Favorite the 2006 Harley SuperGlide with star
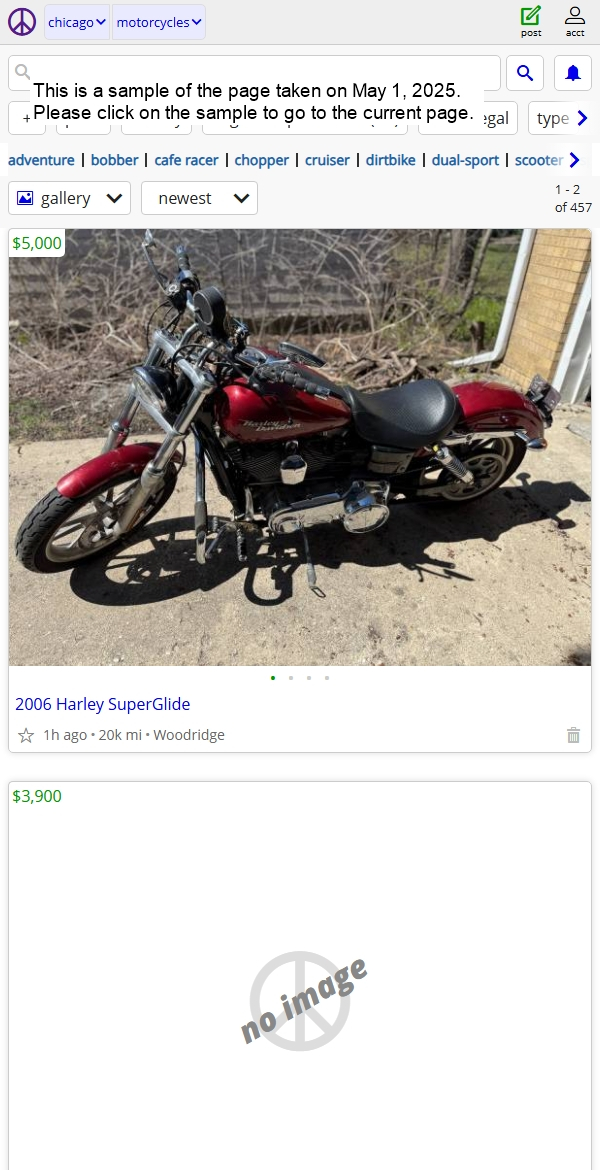Viewport: 600px width, 1170px height. coord(26,735)
